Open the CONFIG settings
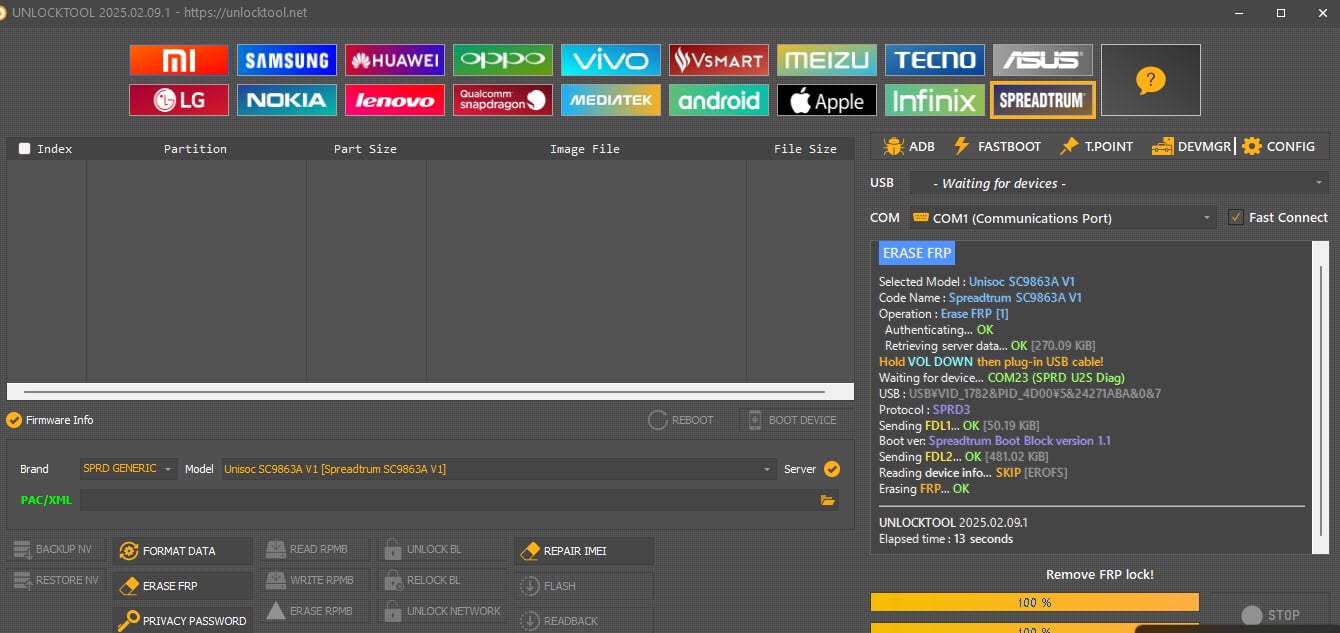 pos(1279,146)
